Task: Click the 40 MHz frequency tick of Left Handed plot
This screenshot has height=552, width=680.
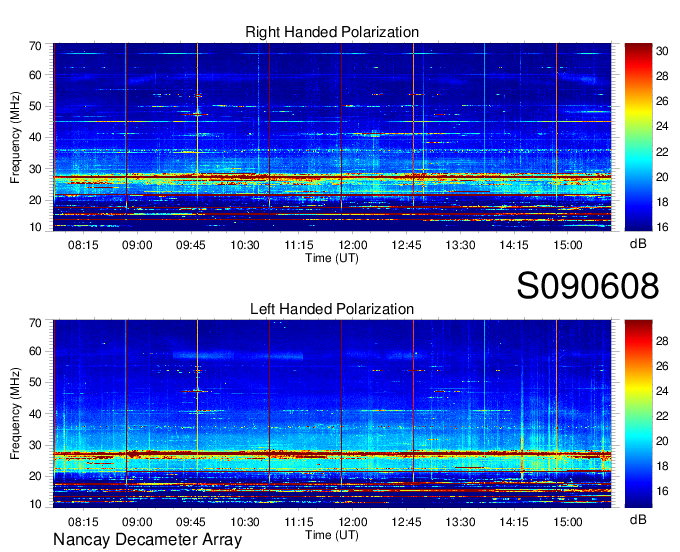Action: point(36,414)
